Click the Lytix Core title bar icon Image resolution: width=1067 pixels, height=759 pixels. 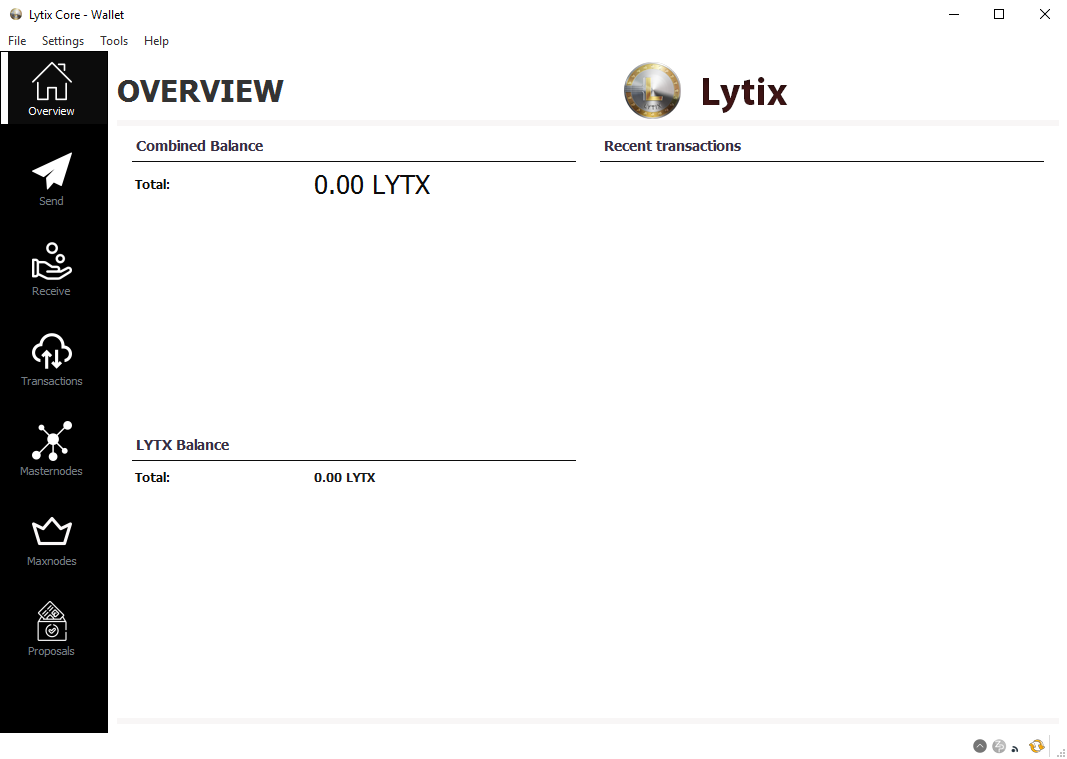(16, 14)
